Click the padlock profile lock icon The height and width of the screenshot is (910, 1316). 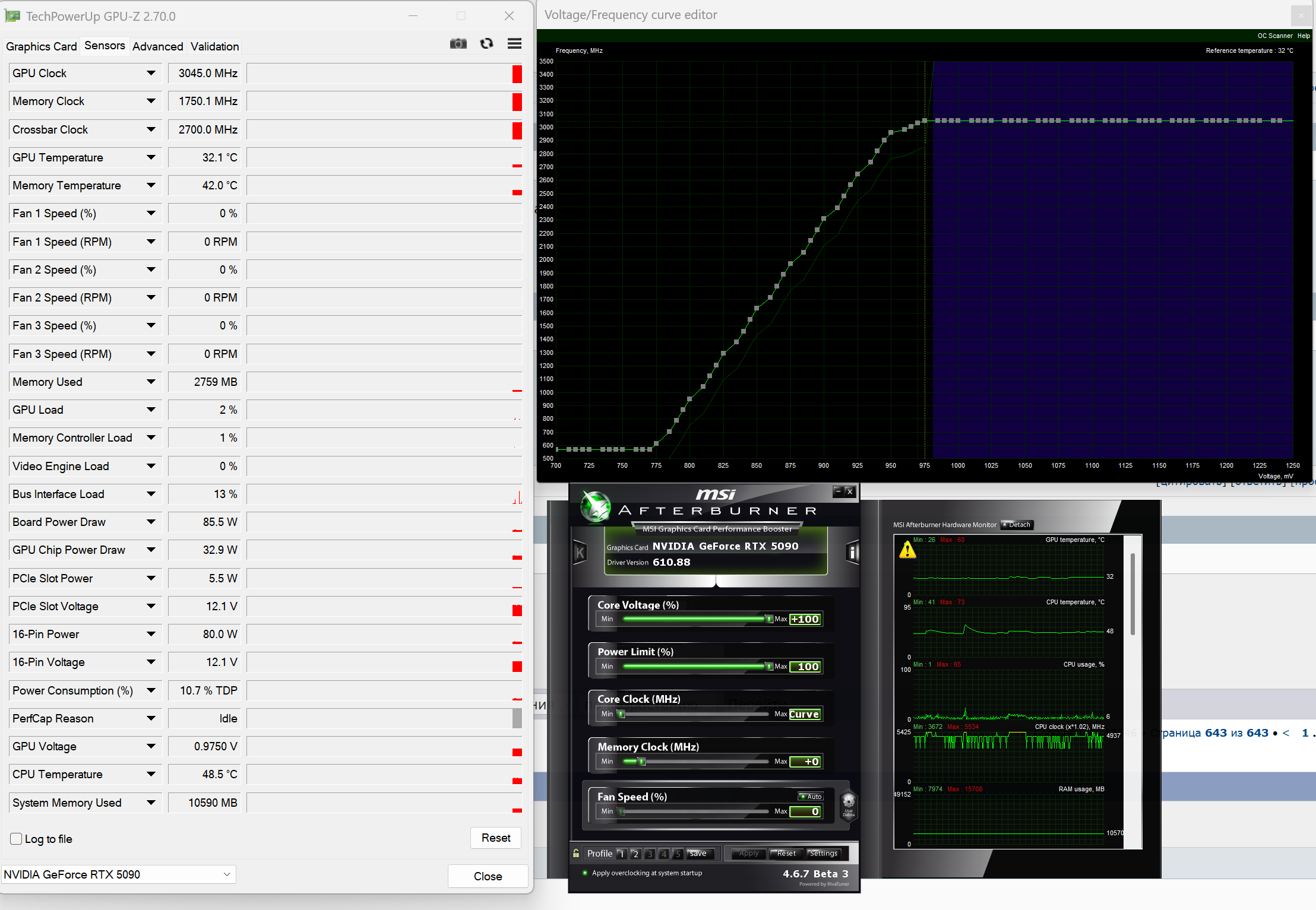pyautogui.click(x=576, y=853)
